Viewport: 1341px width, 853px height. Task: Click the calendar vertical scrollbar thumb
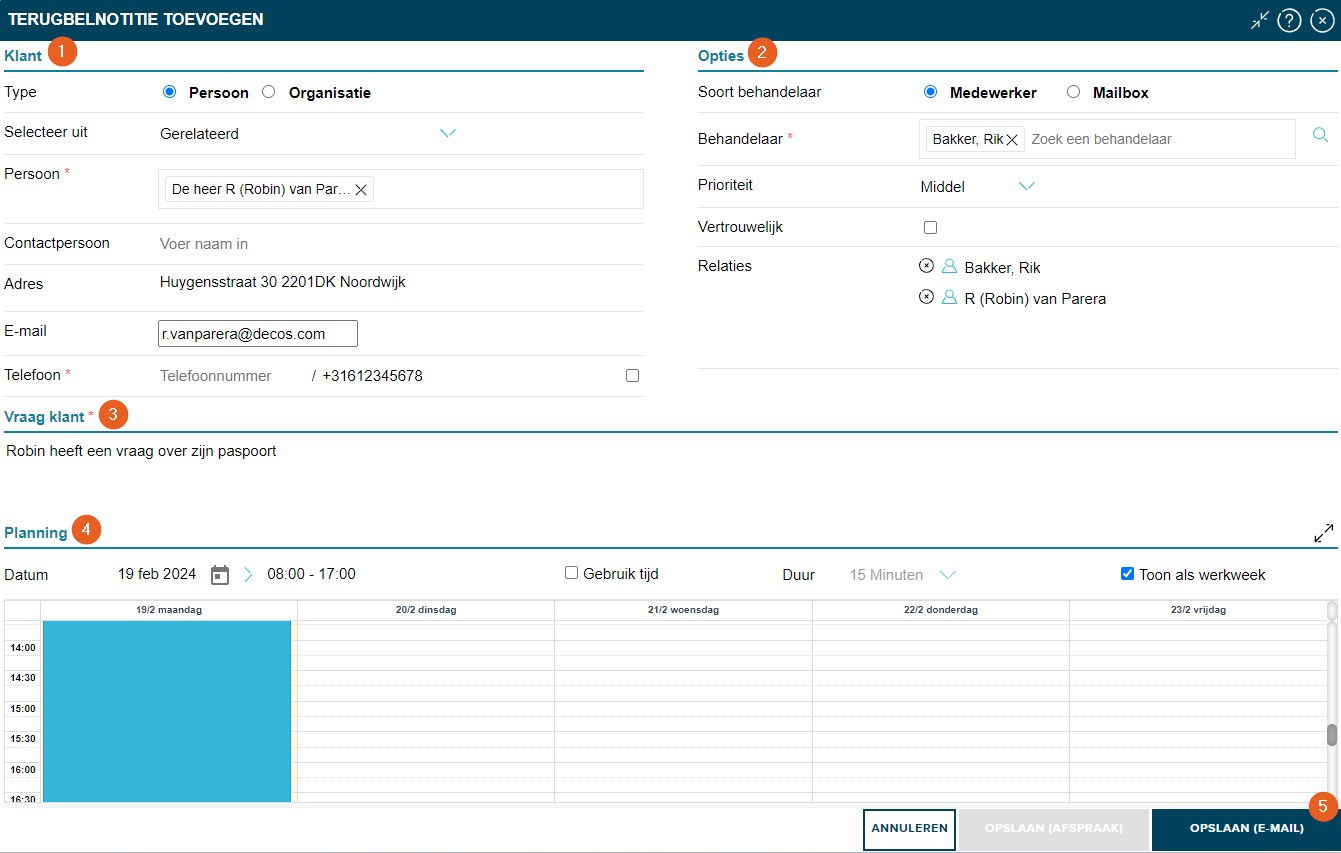point(1332,735)
